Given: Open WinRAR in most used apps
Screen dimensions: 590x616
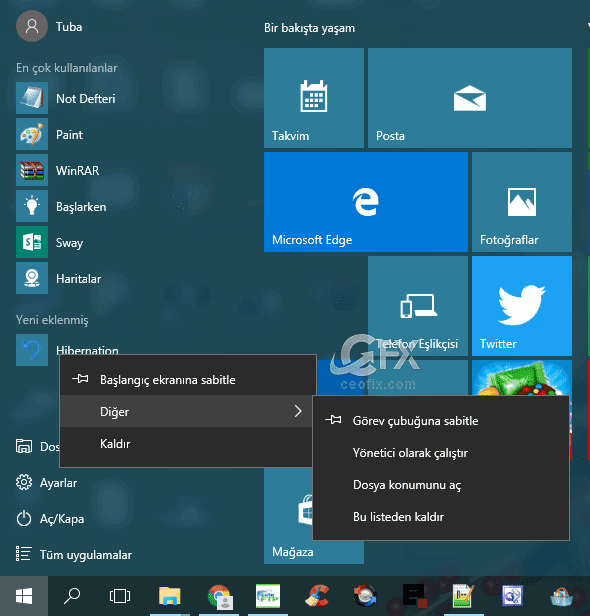Looking at the screenshot, I should [58, 170].
